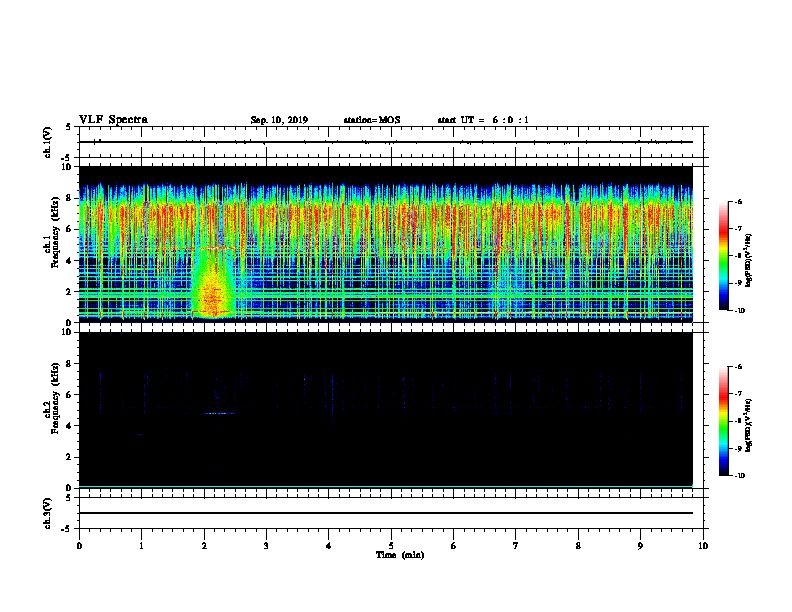Click the time axis tick label "5"
The height and width of the screenshot is (612, 792).
[391, 546]
